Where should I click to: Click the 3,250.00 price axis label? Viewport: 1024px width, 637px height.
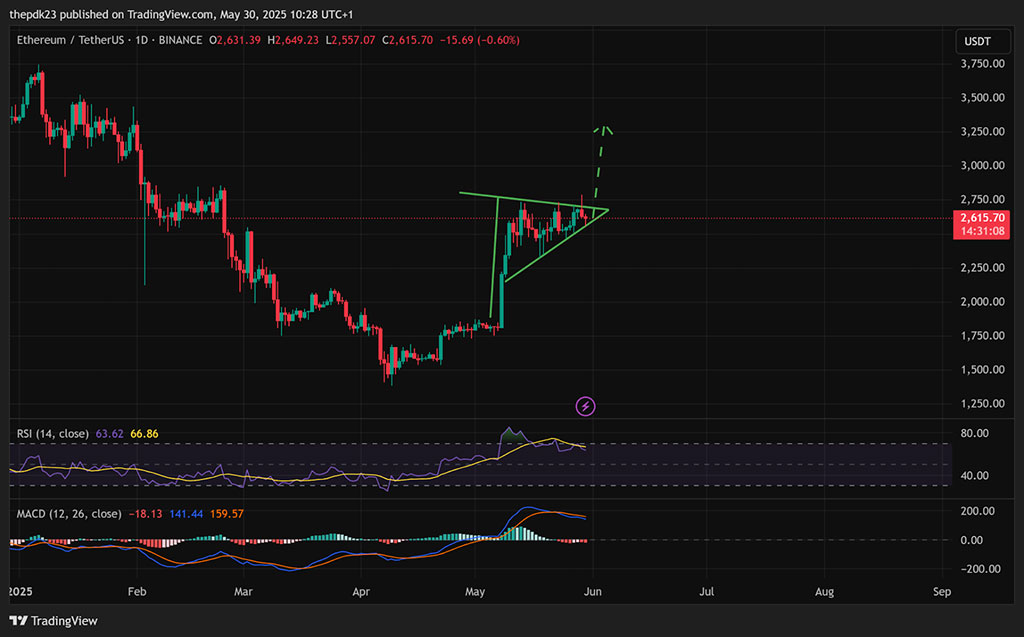pyautogui.click(x=982, y=131)
